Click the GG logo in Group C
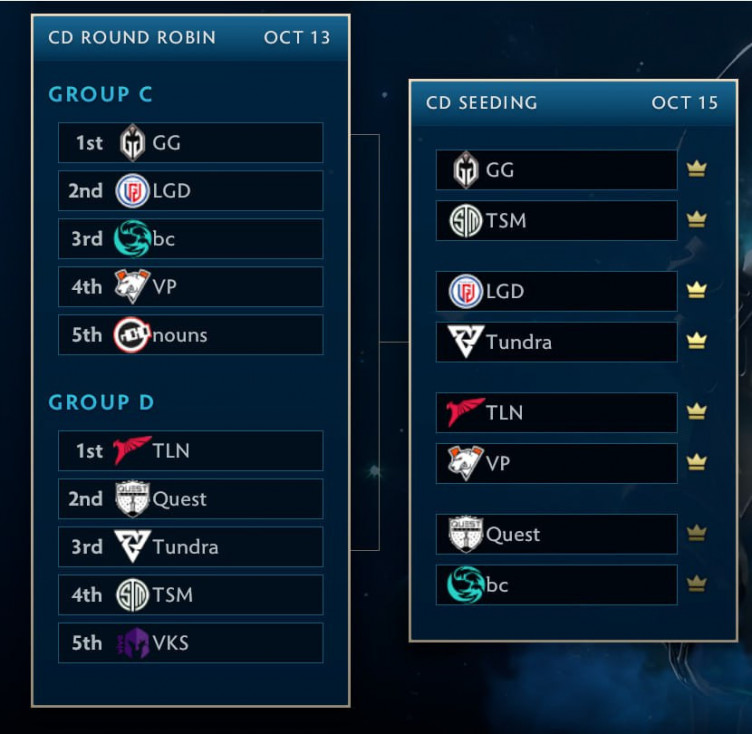752x734 pixels. coord(133,143)
